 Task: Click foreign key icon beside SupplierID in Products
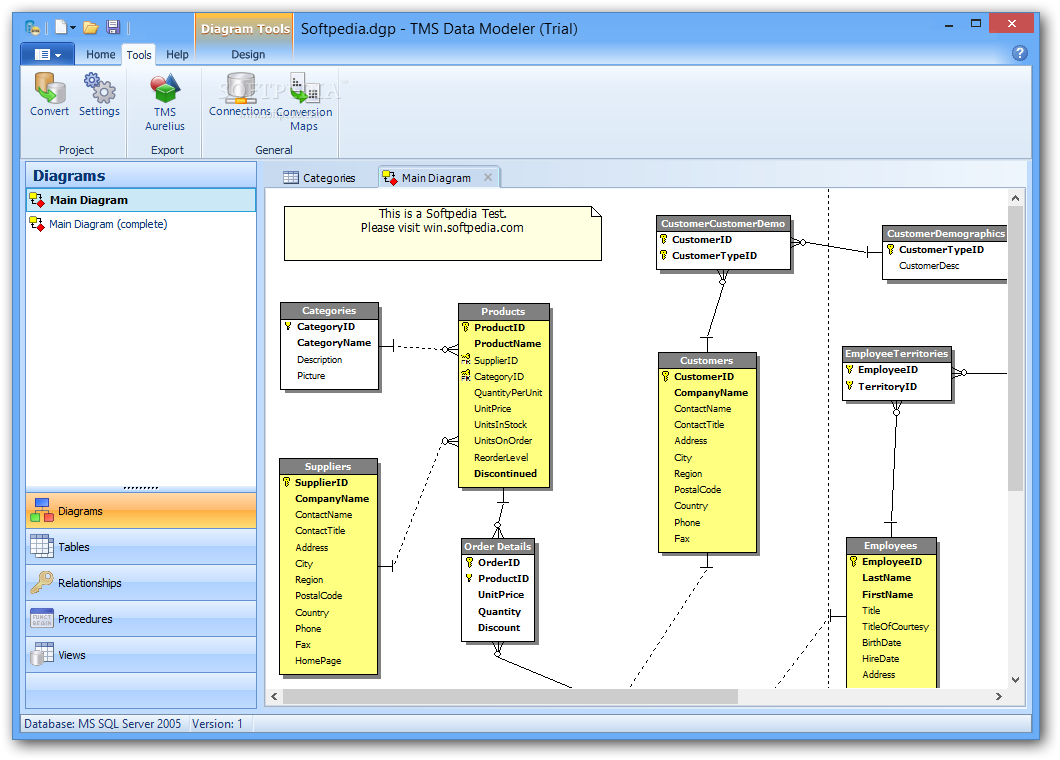pyautogui.click(x=465, y=360)
